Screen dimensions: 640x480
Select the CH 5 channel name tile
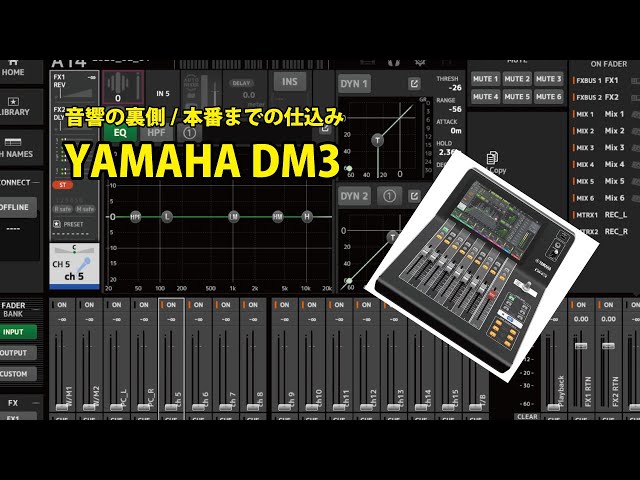coord(74,266)
